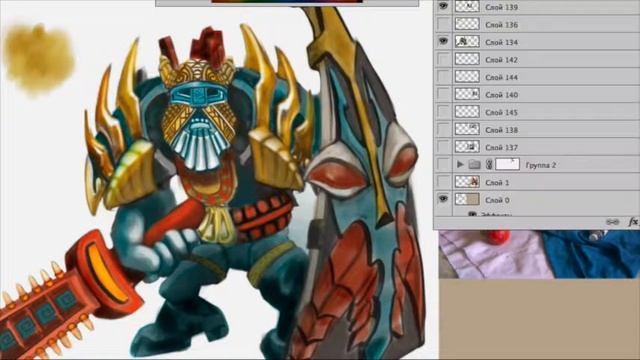Select thumbnail of layer Слой 137

pos(467,147)
